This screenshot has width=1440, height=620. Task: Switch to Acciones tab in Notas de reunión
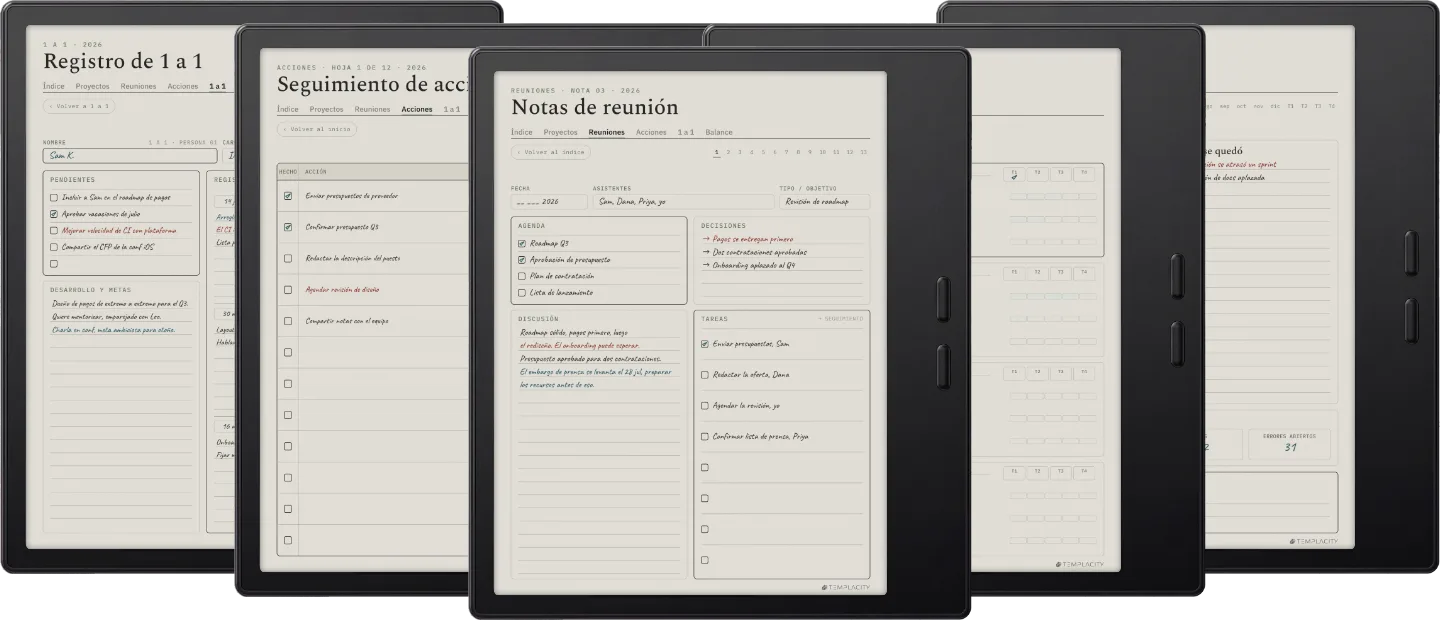pyautogui.click(x=651, y=132)
